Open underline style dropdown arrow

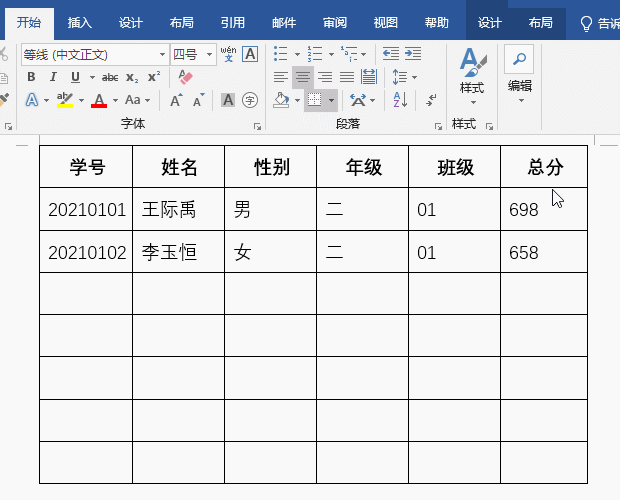(92, 77)
